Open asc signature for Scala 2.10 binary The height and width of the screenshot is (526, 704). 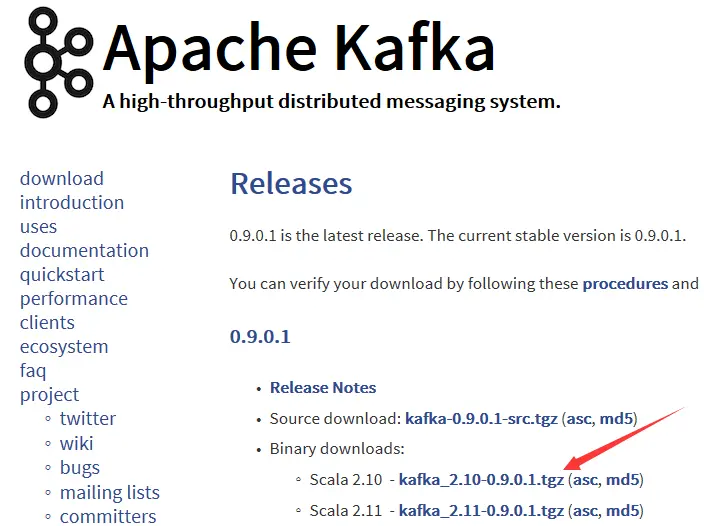587,480
